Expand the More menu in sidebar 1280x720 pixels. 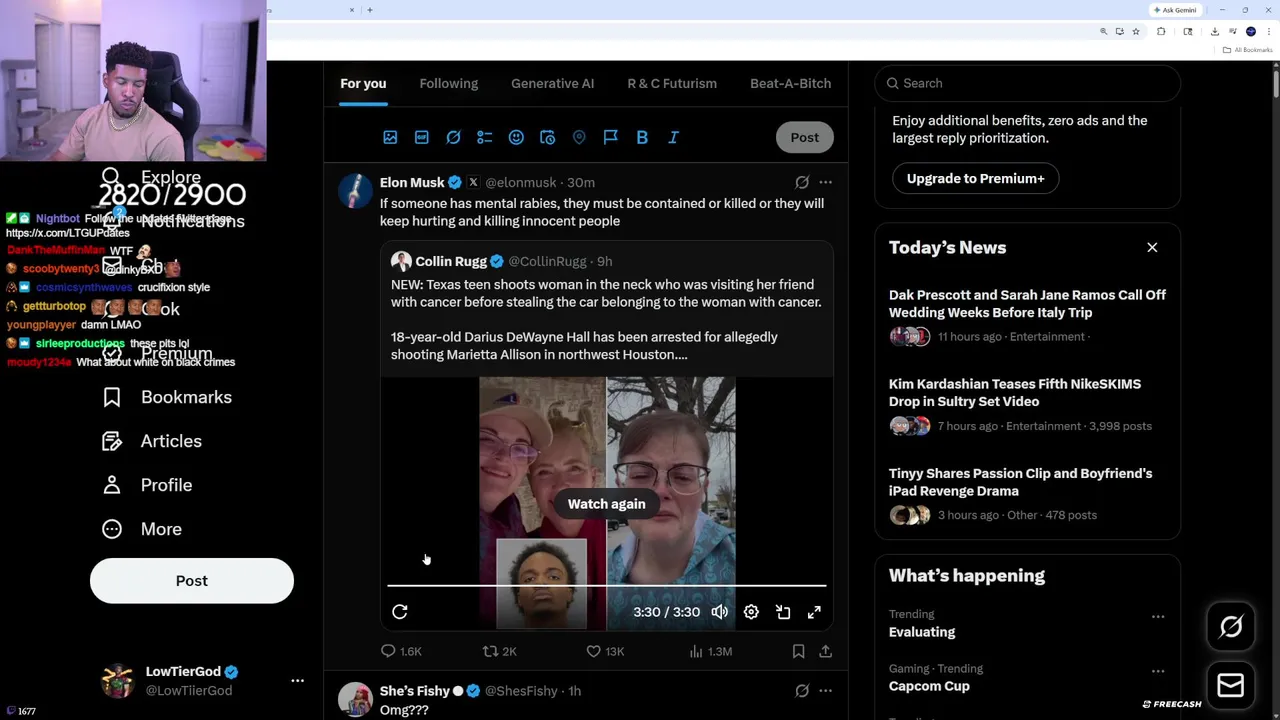pos(142,529)
